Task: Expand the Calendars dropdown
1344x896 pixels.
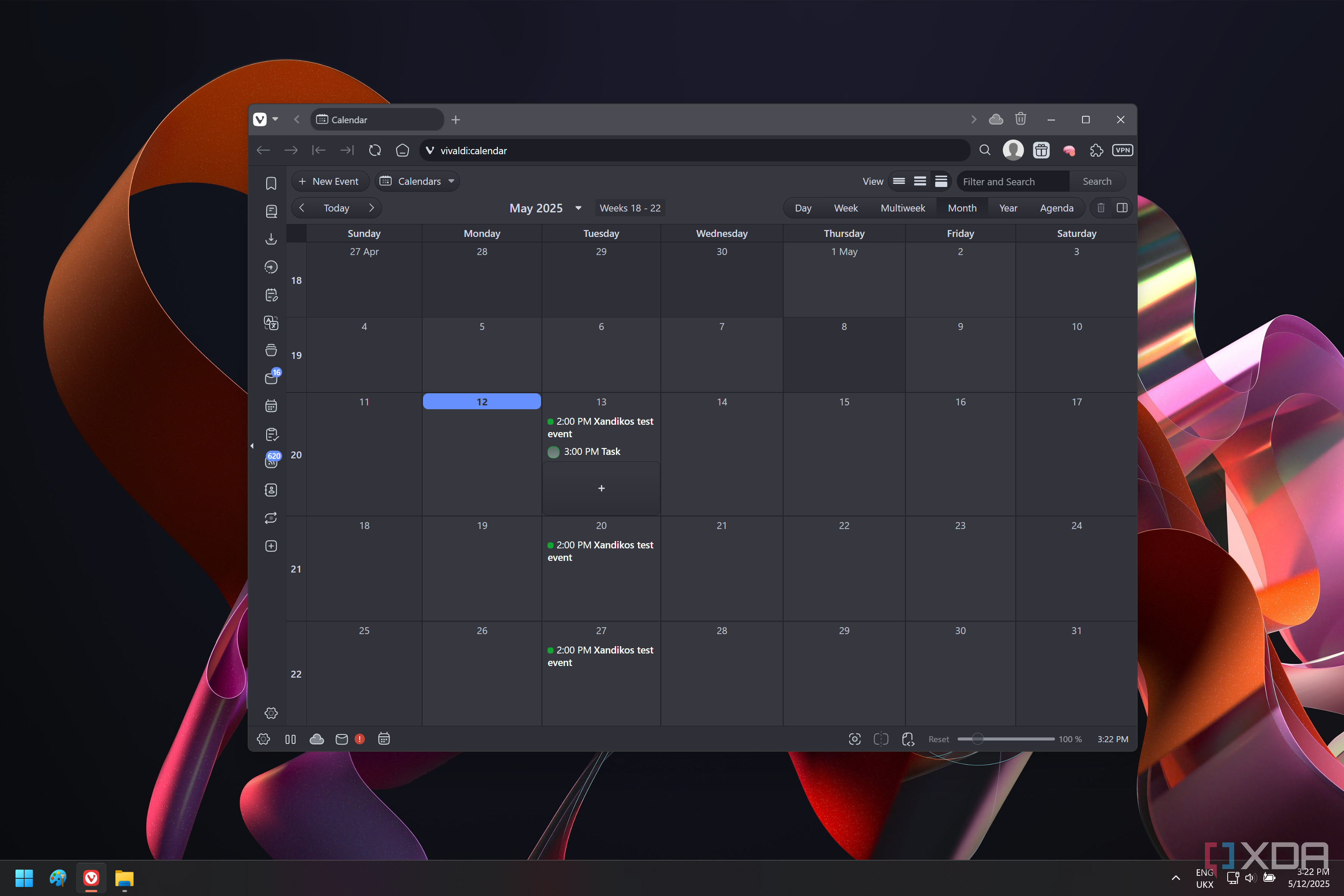Action: 418,181
